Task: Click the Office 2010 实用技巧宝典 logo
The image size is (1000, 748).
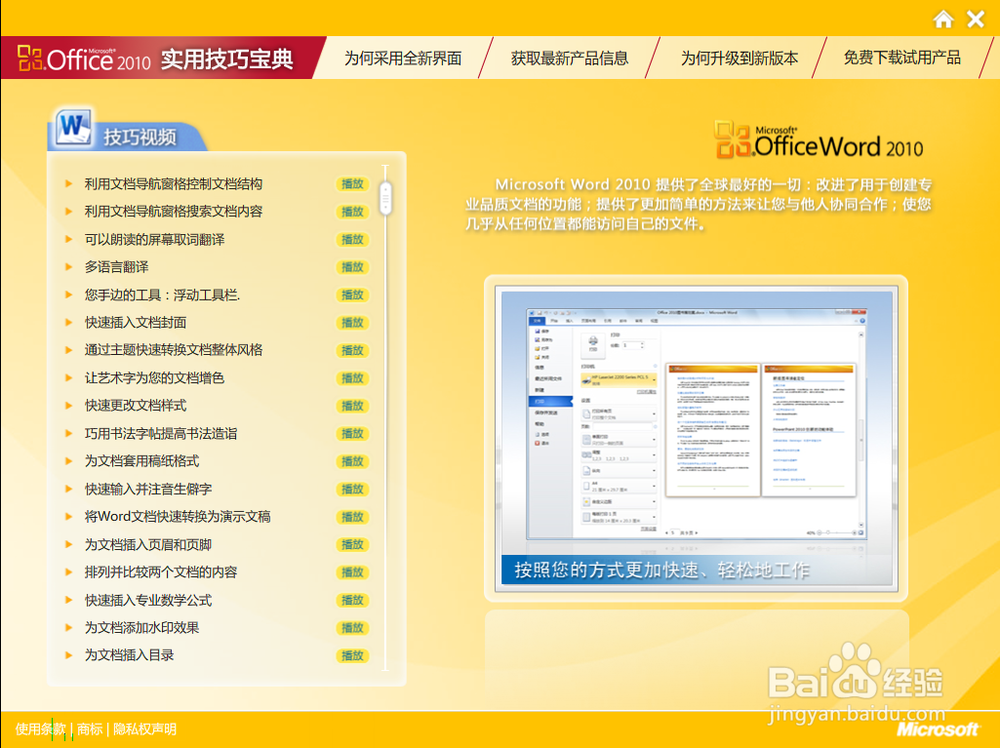Action: [x=156, y=59]
